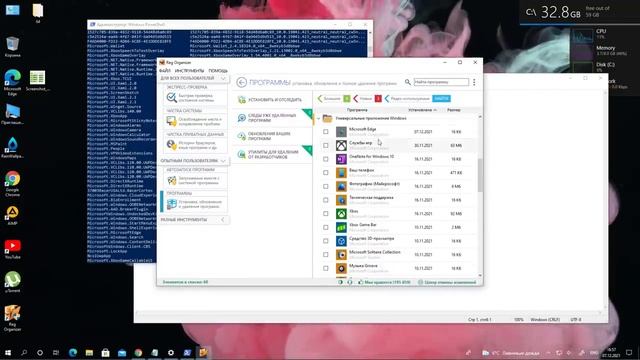This screenshot has width=640, height=360.
Task: Click the Undo Changes Center icon
Action: (420, 282)
